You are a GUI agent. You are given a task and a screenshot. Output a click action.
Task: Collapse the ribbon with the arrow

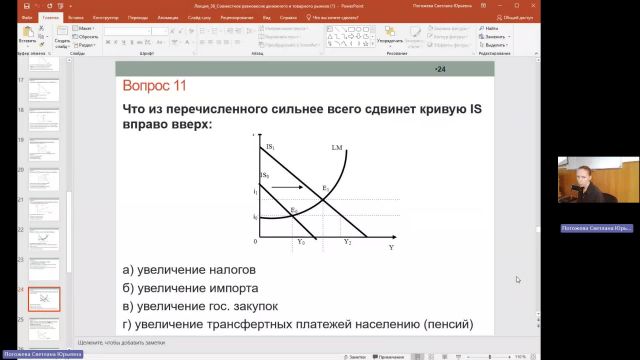pyautogui.click(x=536, y=53)
